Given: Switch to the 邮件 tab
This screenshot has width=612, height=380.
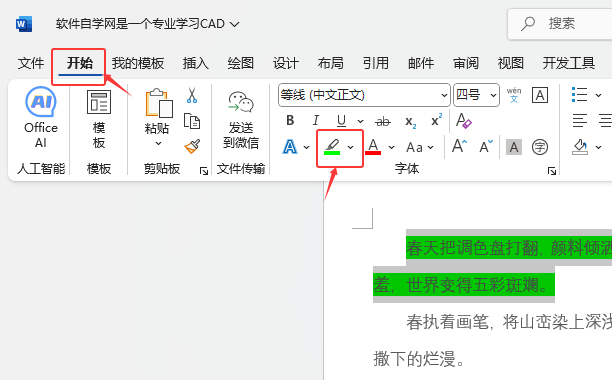Looking at the screenshot, I should click(421, 63).
